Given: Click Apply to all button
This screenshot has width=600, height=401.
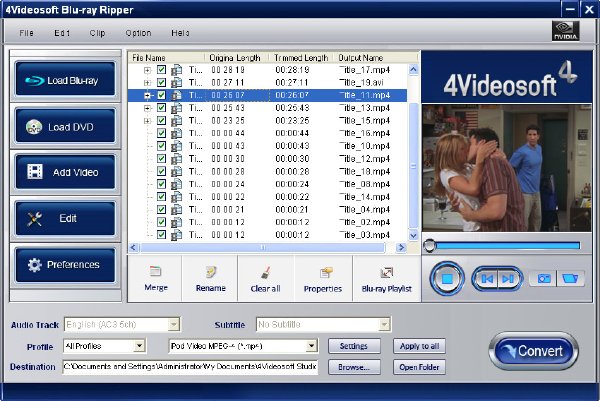Looking at the screenshot, I should [x=419, y=346].
